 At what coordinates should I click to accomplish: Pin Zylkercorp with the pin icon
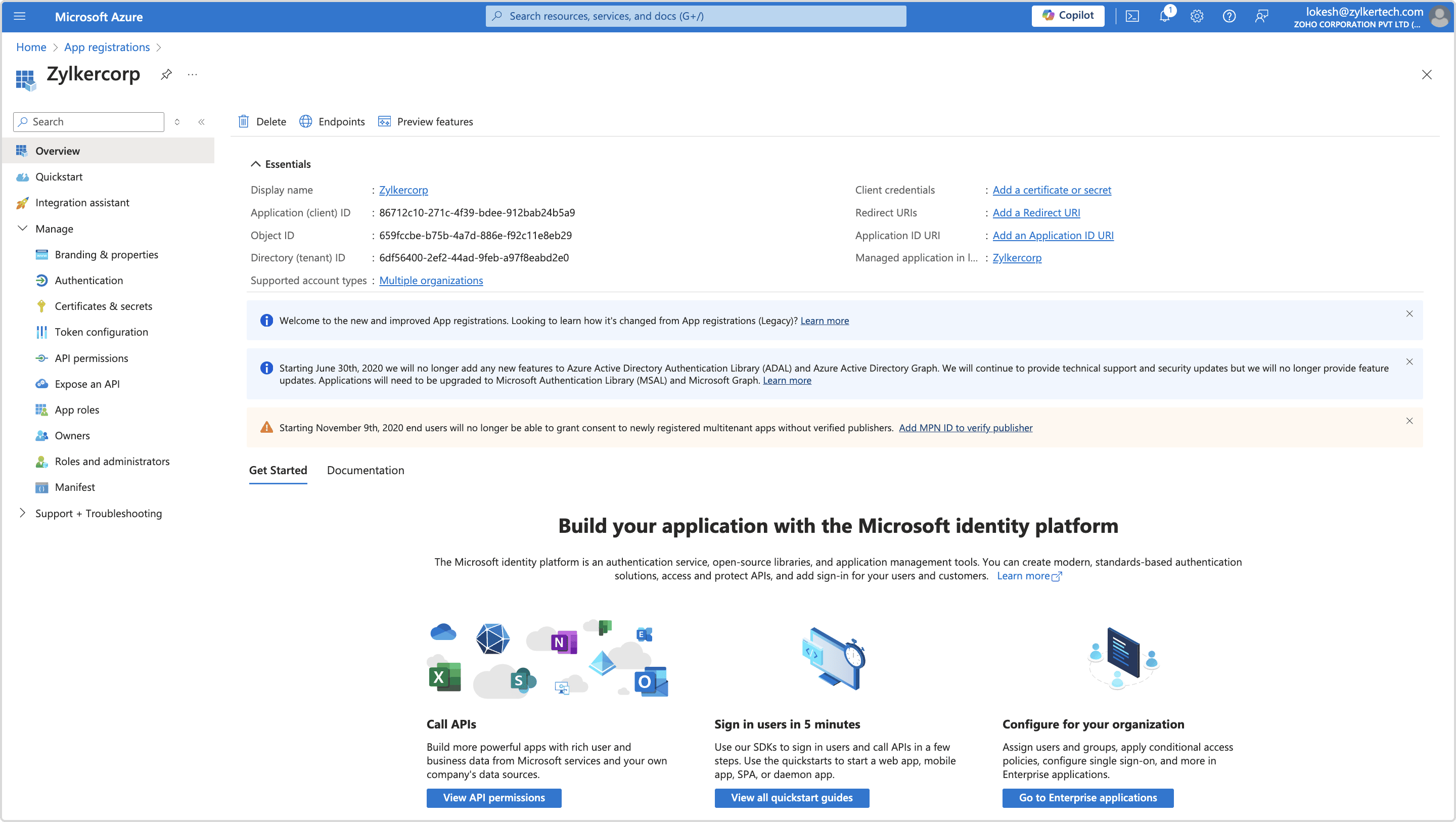pyautogui.click(x=166, y=75)
